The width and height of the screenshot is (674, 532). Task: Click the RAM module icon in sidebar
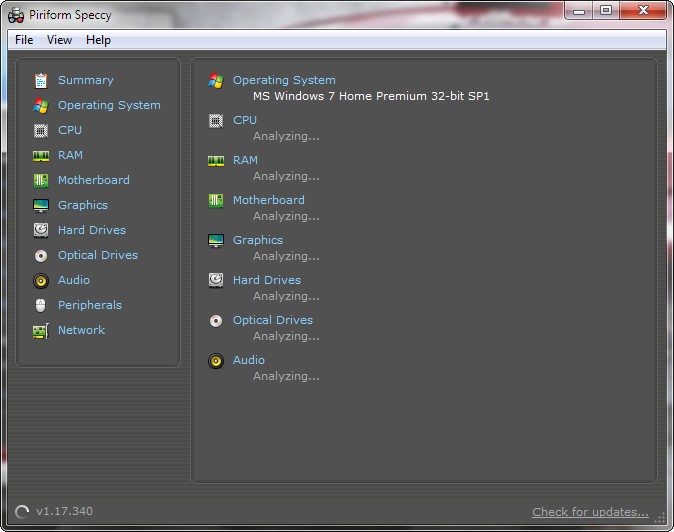point(41,155)
